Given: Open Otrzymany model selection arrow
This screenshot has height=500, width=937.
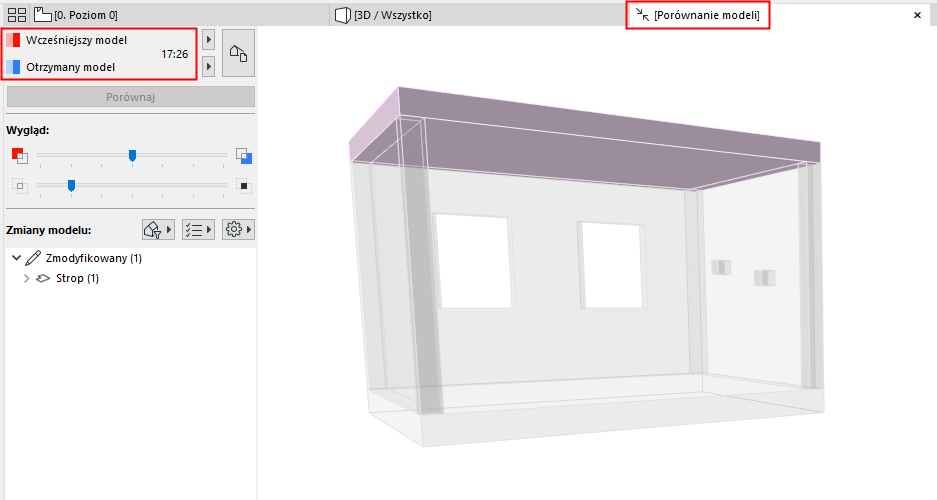Looking at the screenshot, I should [x=209, y=66].
